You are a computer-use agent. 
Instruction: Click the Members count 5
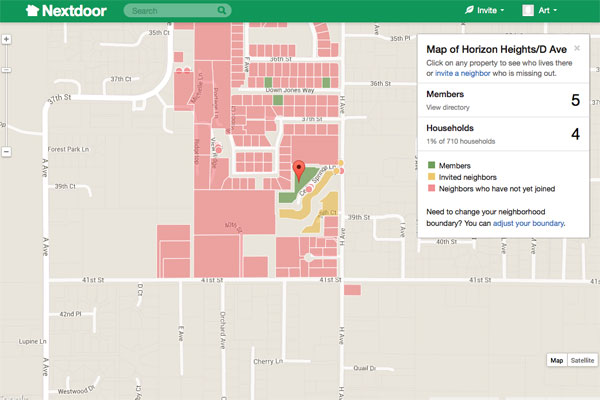pyautogui.click(x=576, y=100)
